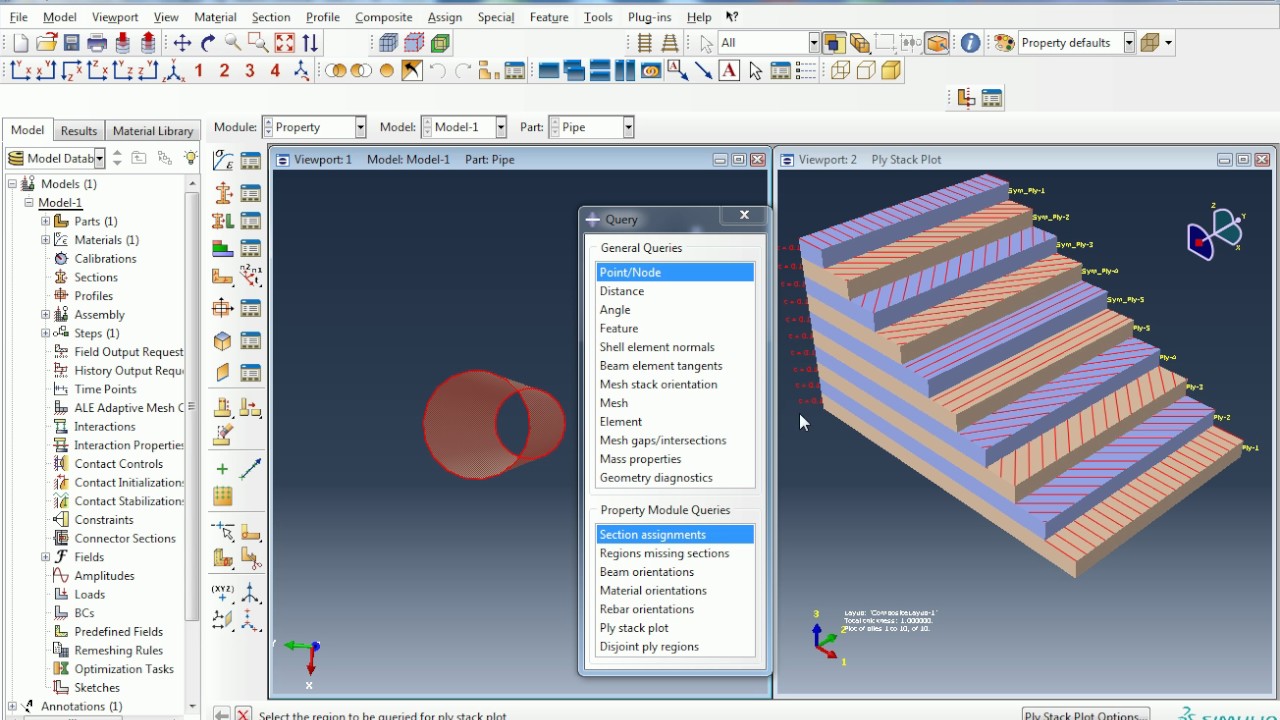Enable wireframe render style
This screenshot has height=720, width=1280.
[x=840, y=71]
